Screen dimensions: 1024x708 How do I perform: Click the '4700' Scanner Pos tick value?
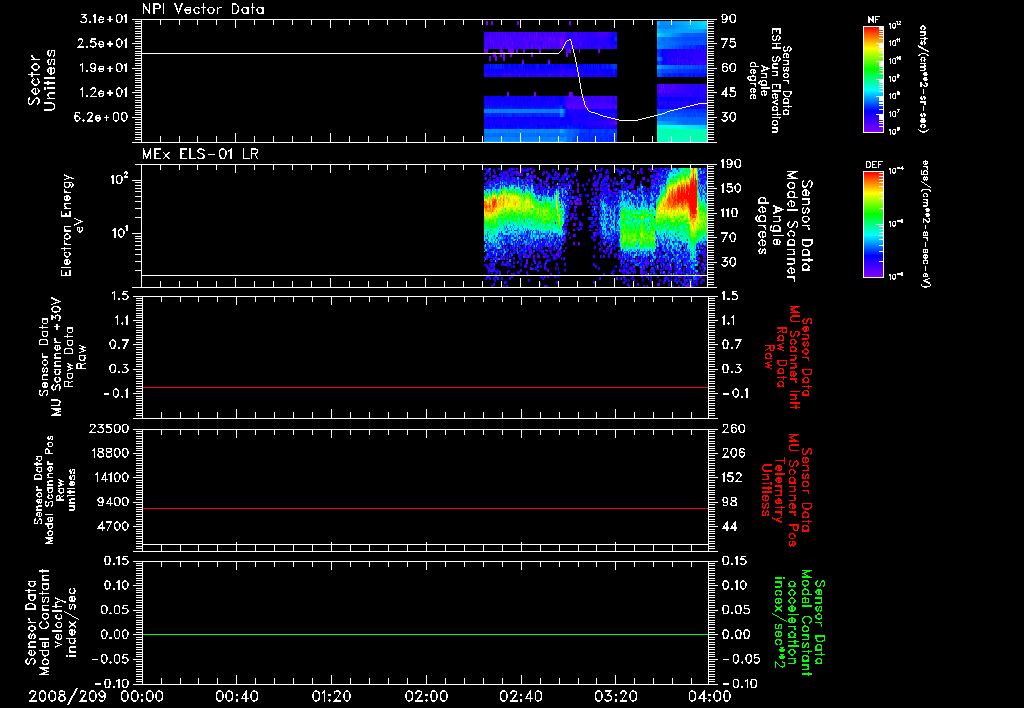113,526
